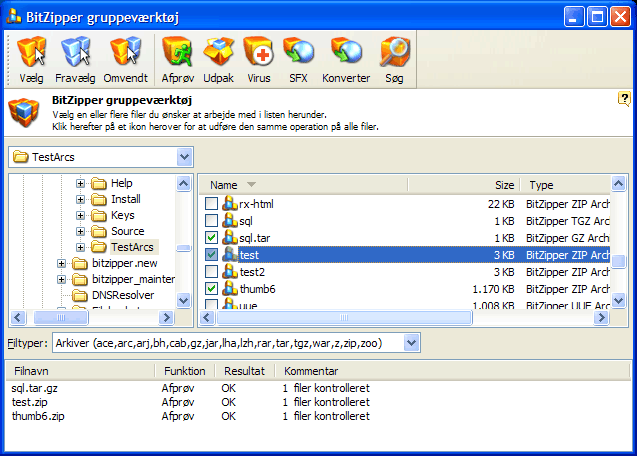The width and height of the screenshot is (637, 456).
Task: Click the Help folder icon in tree
Action: (x=99, y=183)
